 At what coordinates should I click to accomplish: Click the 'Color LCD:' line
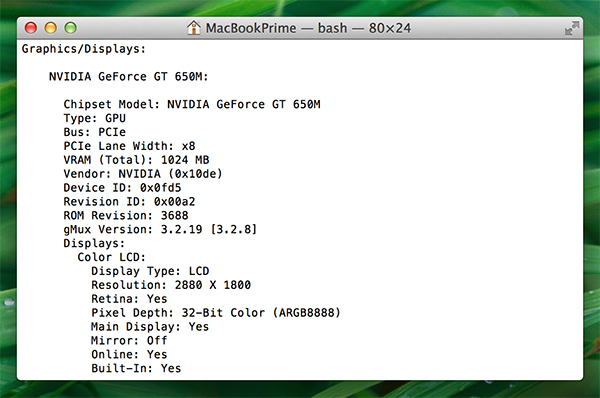pyautogui.click(x=111, y=257)
